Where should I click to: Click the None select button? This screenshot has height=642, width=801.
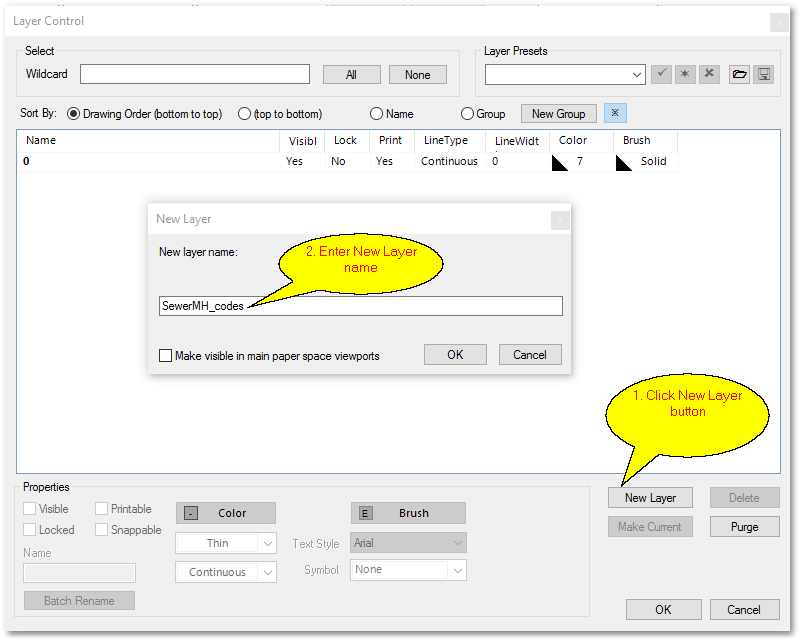[x=418, y=75]
